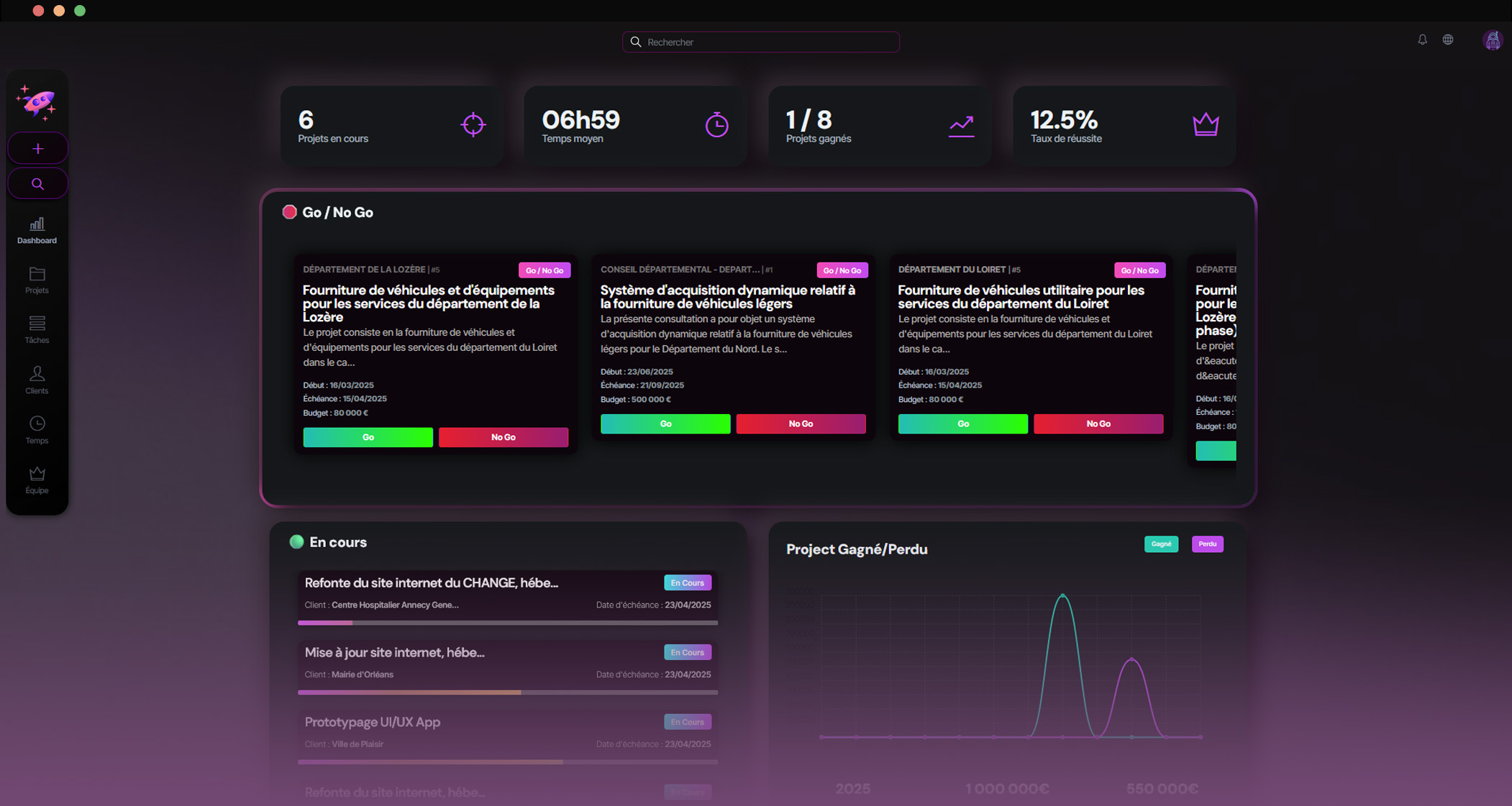Open the Clients section
Viewport: 1512px width, 806px height.
pos(37,380)
